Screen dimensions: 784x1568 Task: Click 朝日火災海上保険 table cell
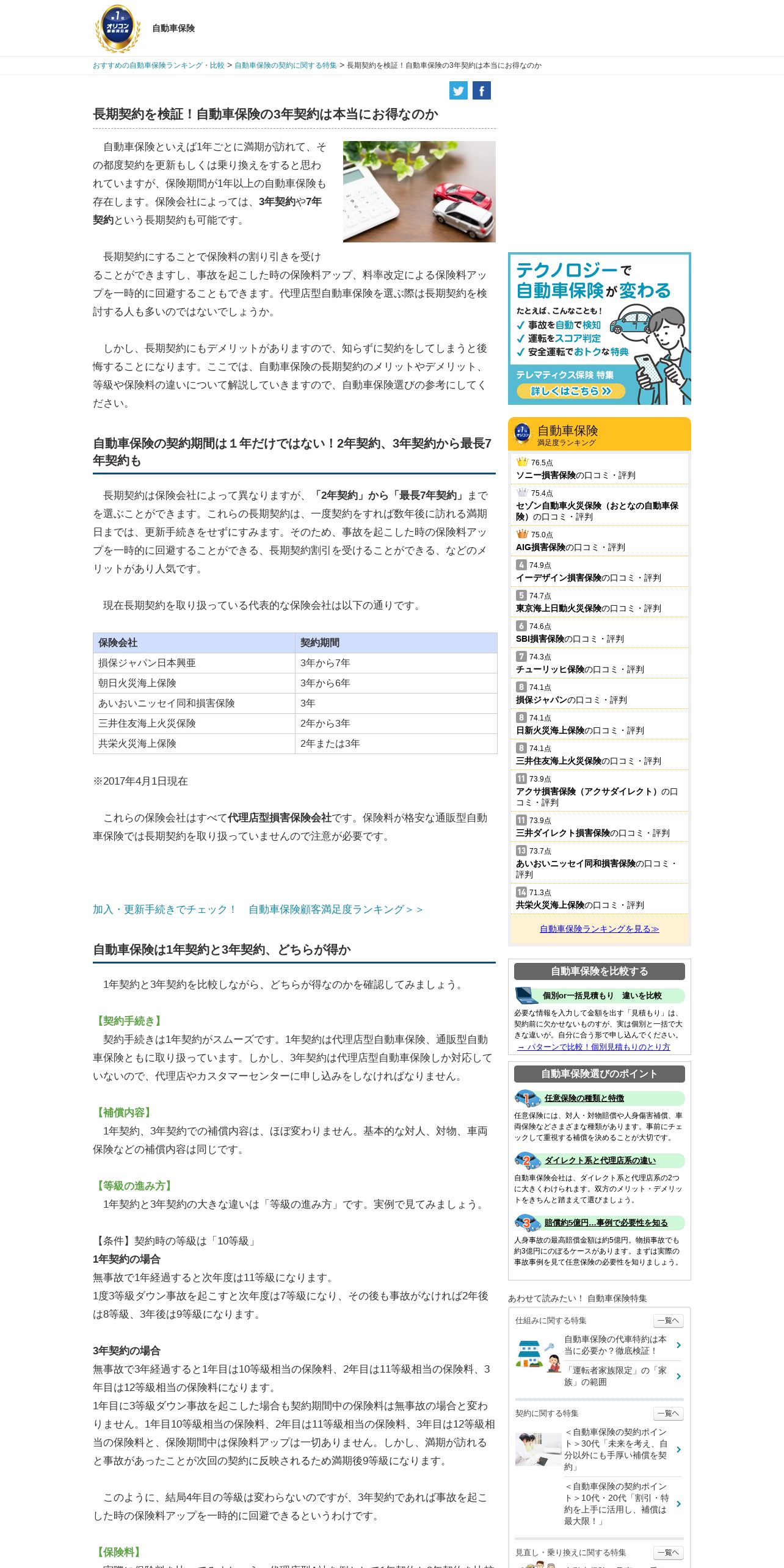coord(194,683)
